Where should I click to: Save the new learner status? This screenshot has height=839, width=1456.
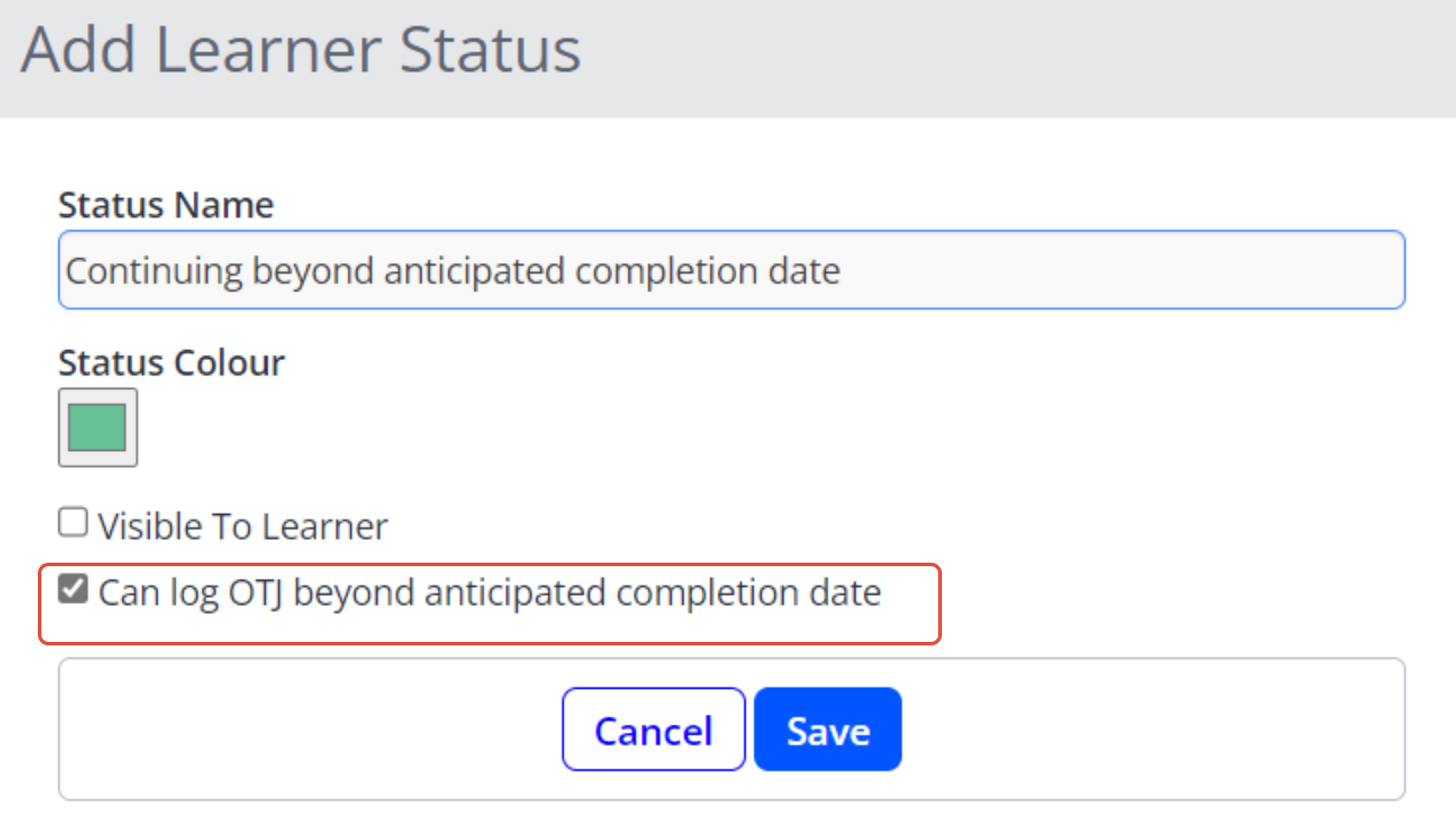(827, 730)
